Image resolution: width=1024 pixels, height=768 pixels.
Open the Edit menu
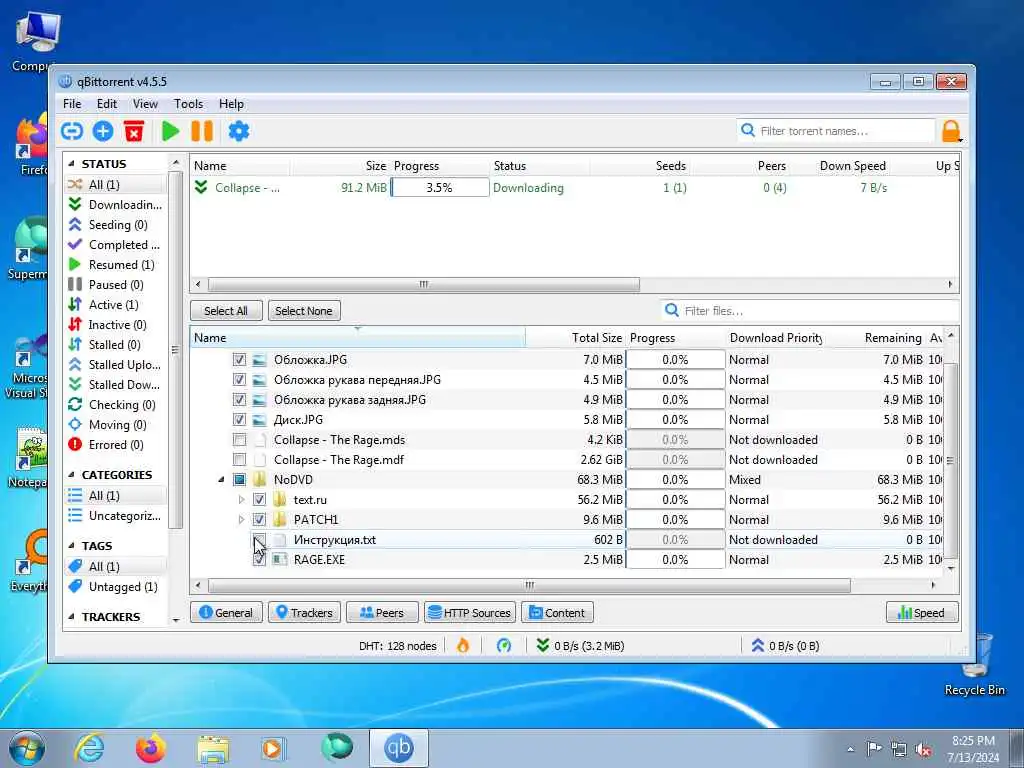(x=106, y=104)
